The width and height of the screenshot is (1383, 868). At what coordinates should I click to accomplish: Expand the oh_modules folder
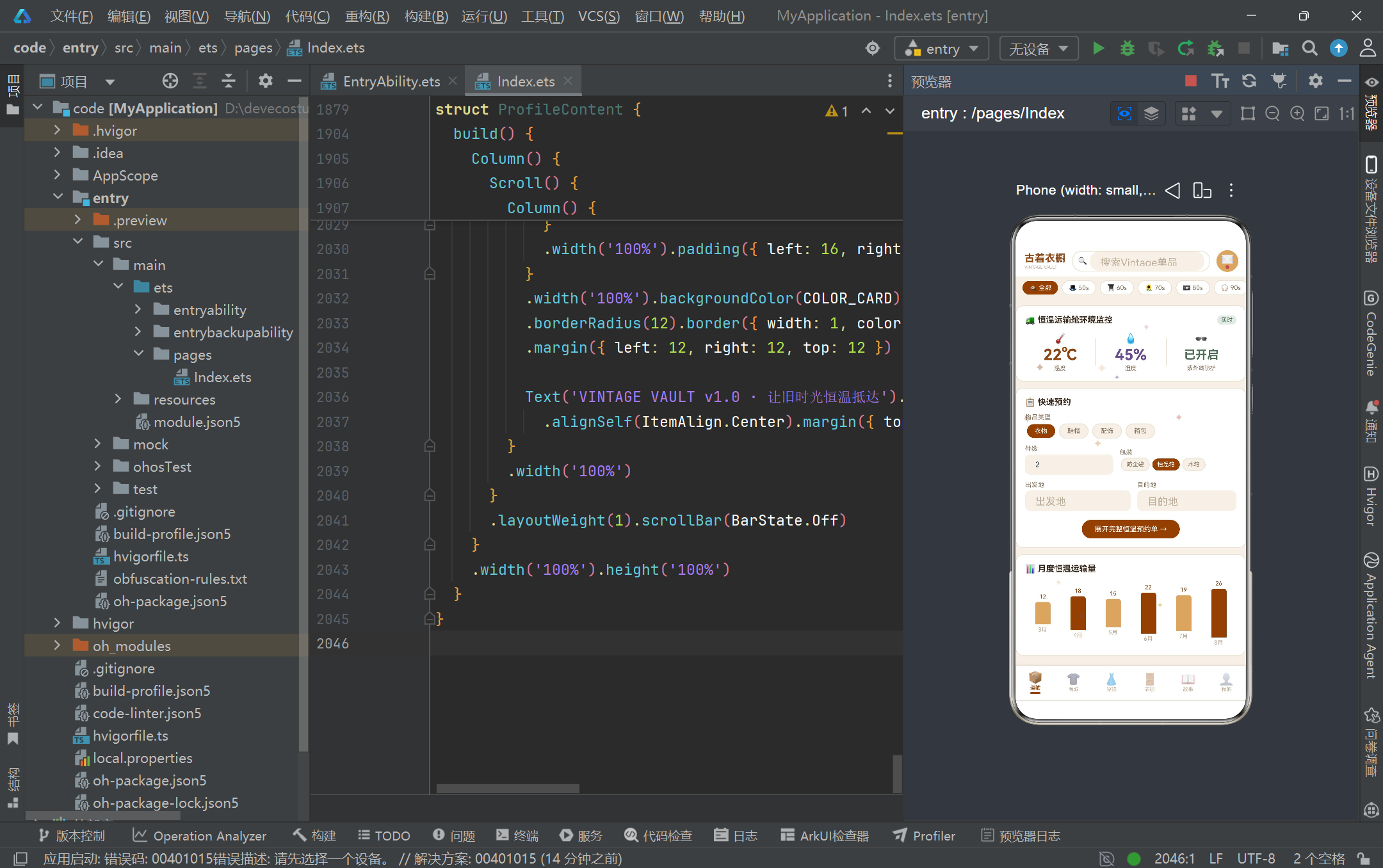tap(57, 645)
